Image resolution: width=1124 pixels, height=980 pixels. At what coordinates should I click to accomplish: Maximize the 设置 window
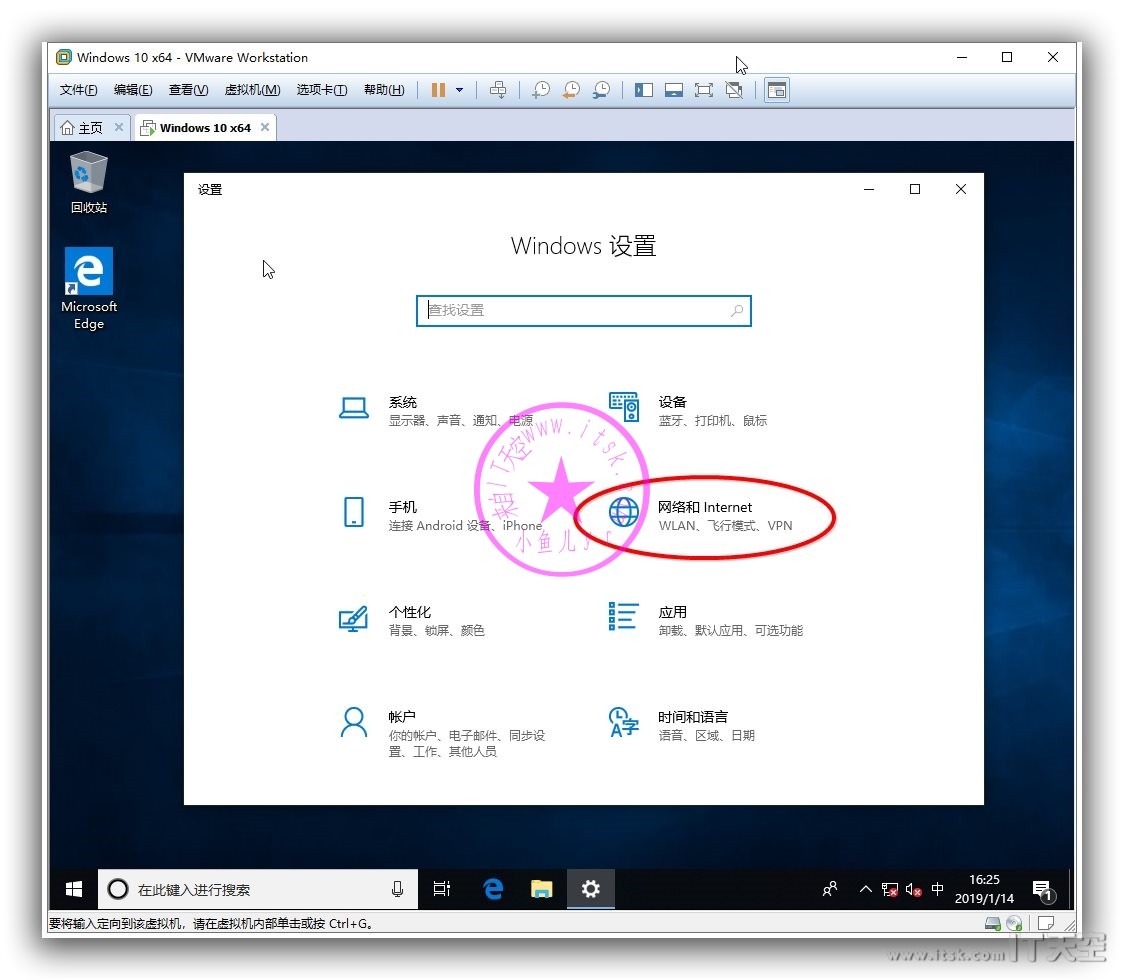tap(915, 189)
